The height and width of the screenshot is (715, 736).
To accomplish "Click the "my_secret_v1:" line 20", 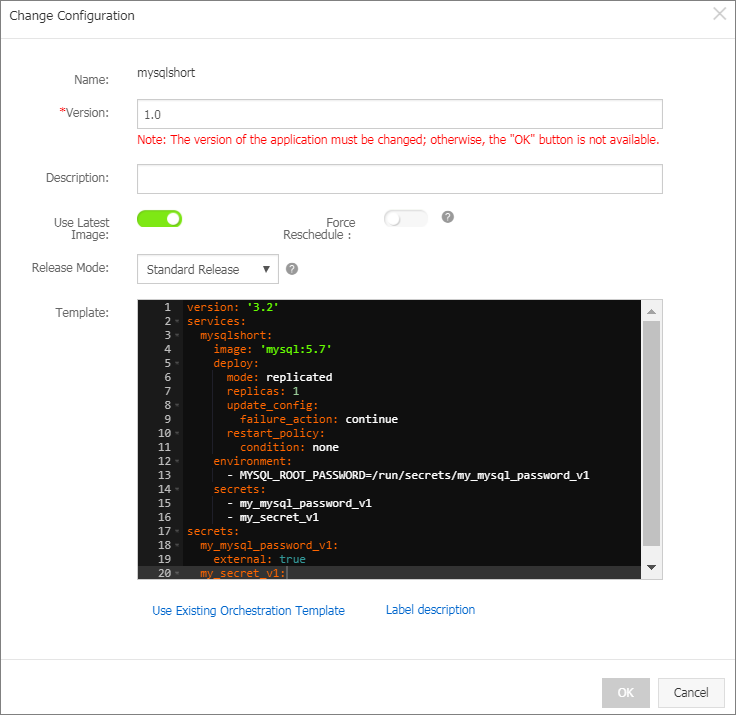I will point(243,573).
